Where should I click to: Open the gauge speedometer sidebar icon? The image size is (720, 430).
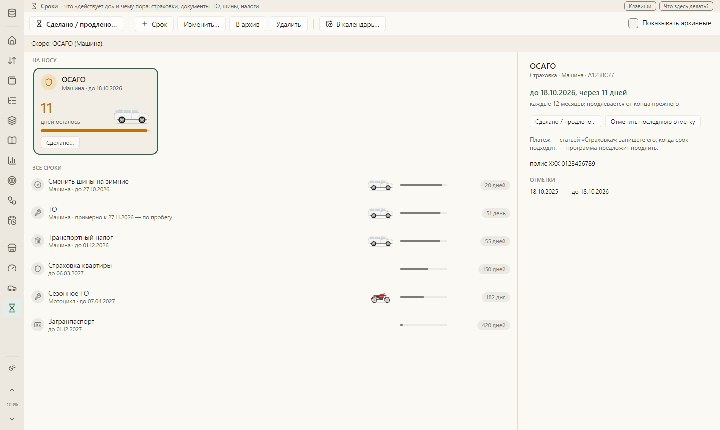tap(12, 268)
